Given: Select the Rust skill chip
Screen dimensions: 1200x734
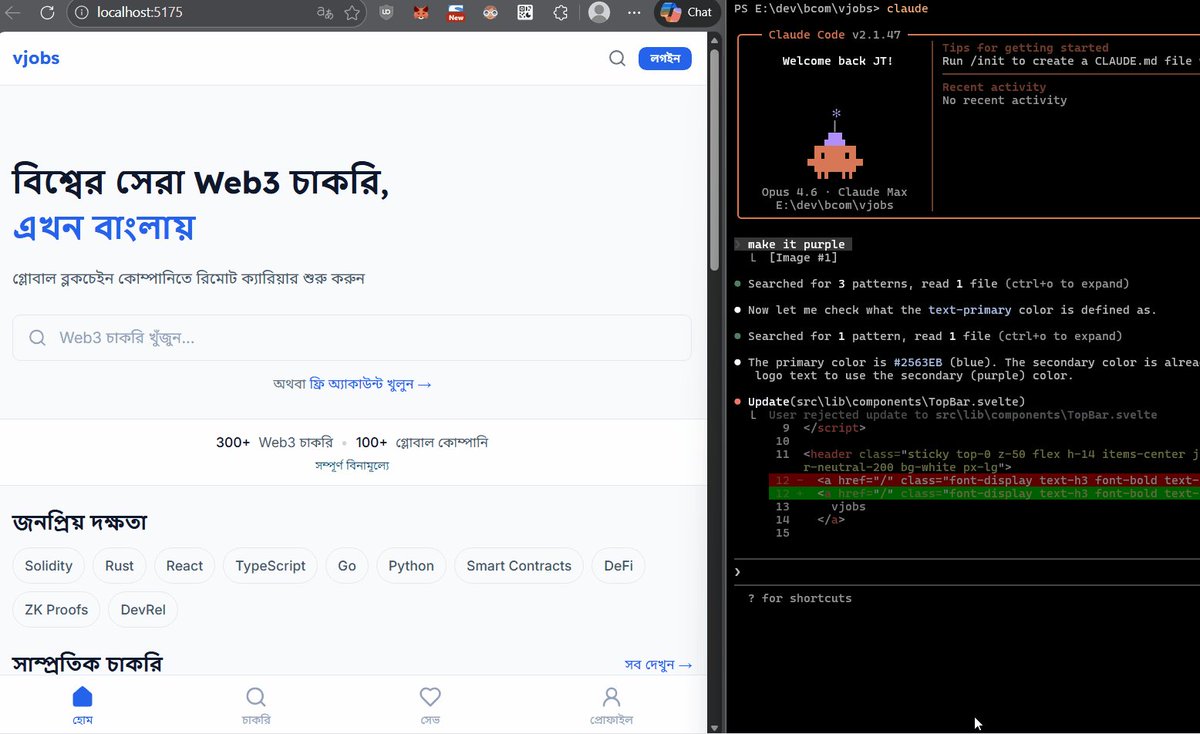Looking at the screenshot, I should [120, 566].
